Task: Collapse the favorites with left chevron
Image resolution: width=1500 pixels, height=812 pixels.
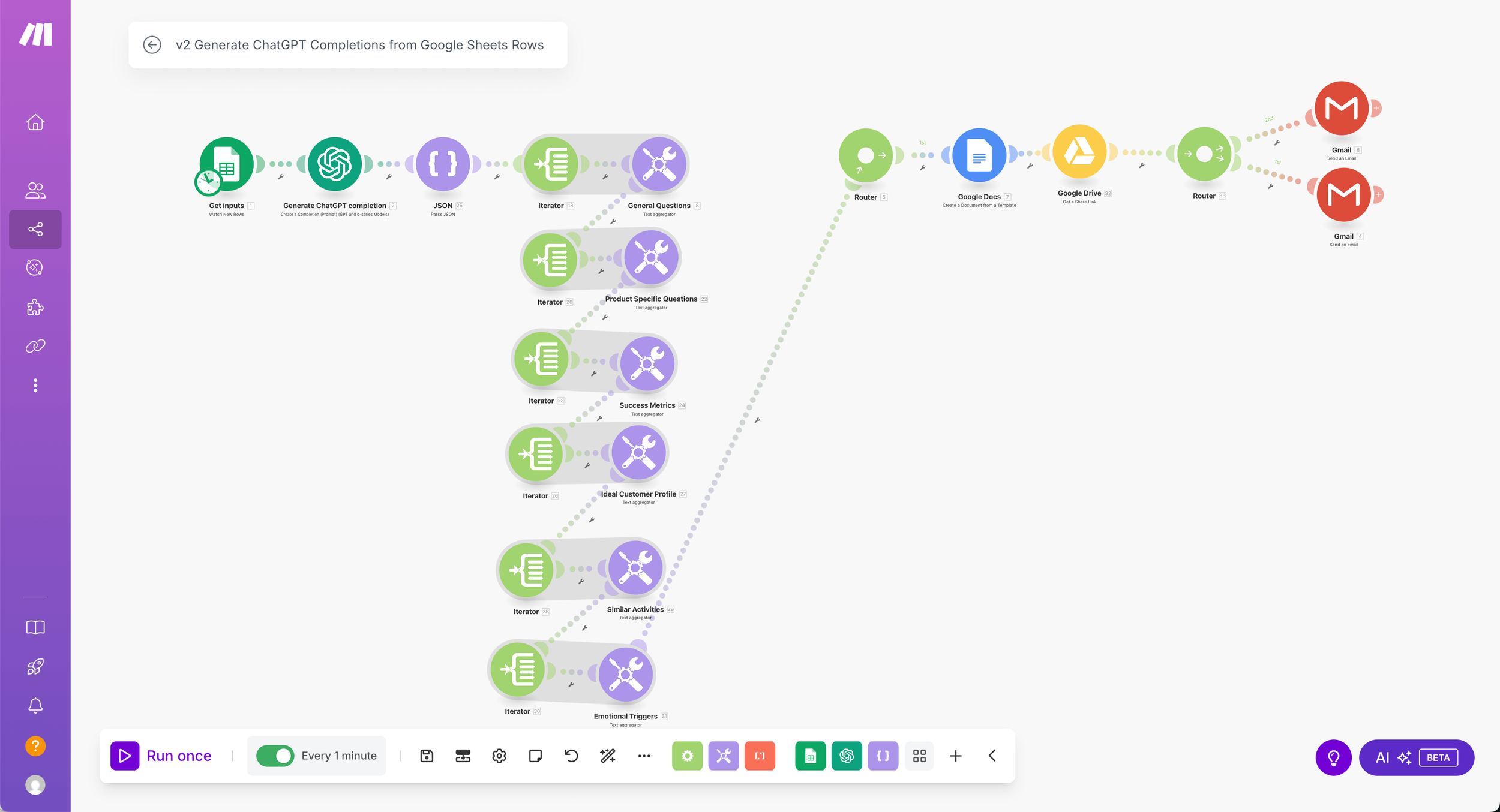Action: pos(992,756)
